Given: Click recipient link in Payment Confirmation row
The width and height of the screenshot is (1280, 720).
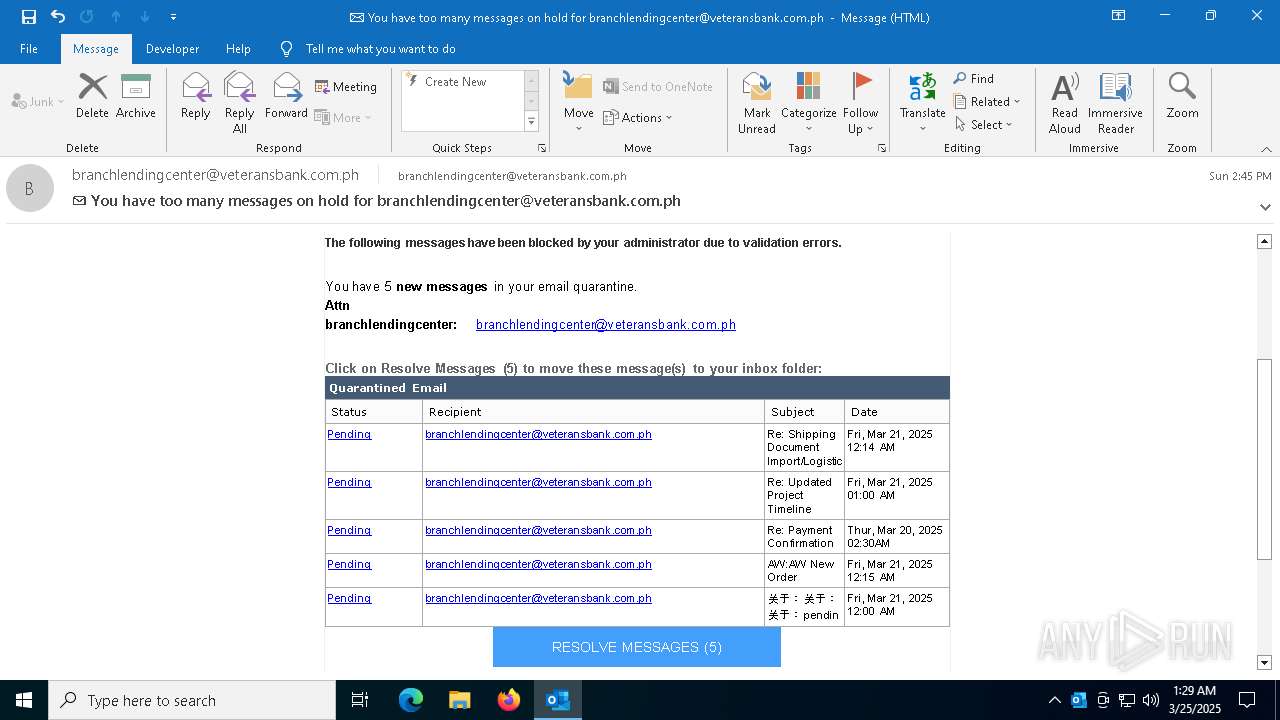Looking at the screenshot, I should pos(538,530).
